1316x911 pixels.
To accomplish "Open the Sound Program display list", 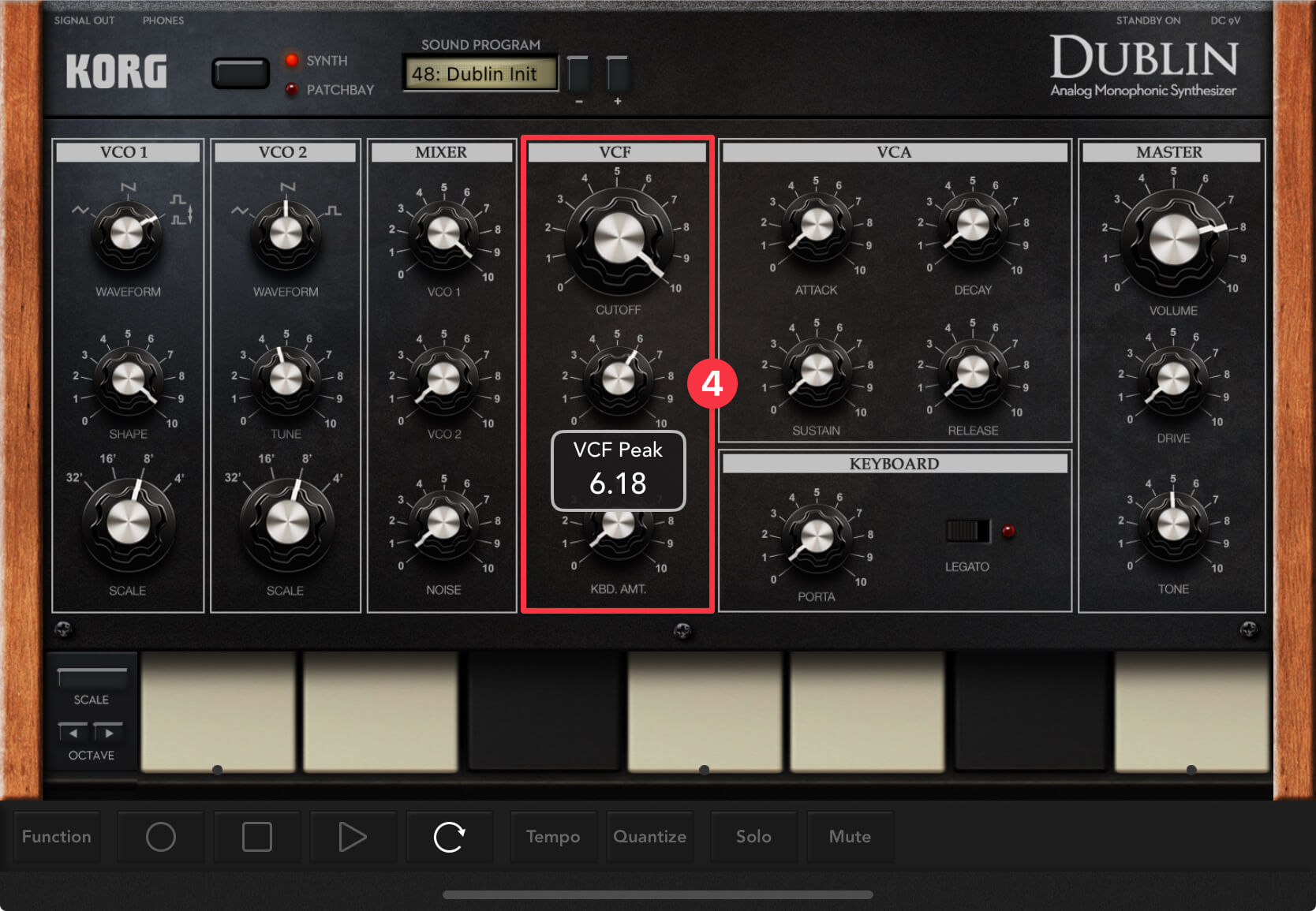I will click(480, 74).
